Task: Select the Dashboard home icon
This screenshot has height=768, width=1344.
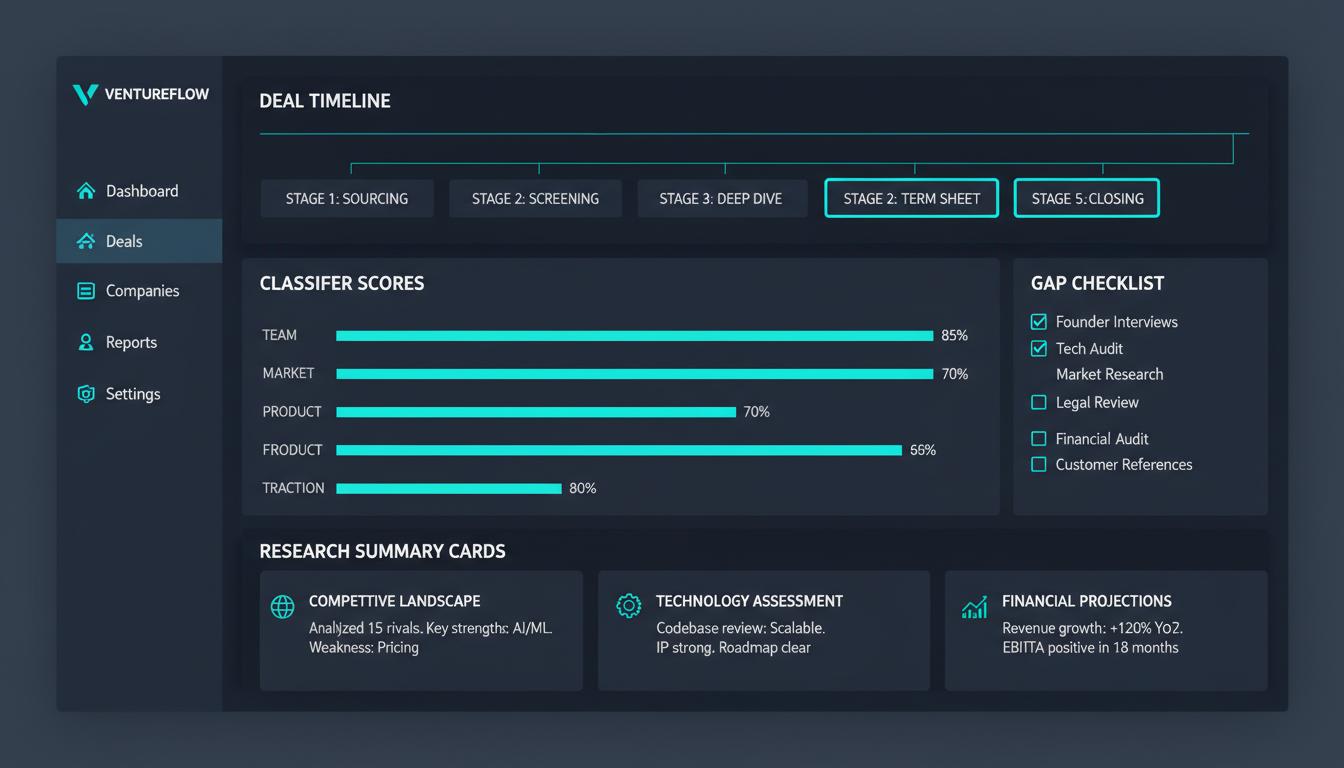Action: coord(85,190)
